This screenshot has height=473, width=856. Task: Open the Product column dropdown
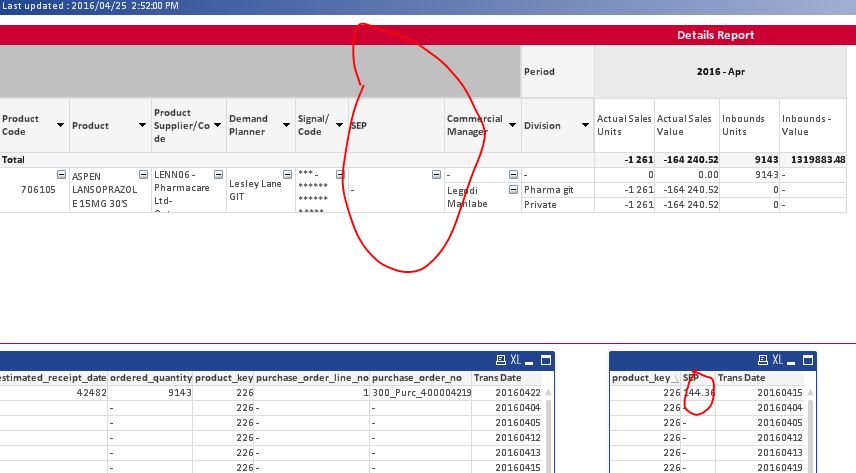coord(142,125)
